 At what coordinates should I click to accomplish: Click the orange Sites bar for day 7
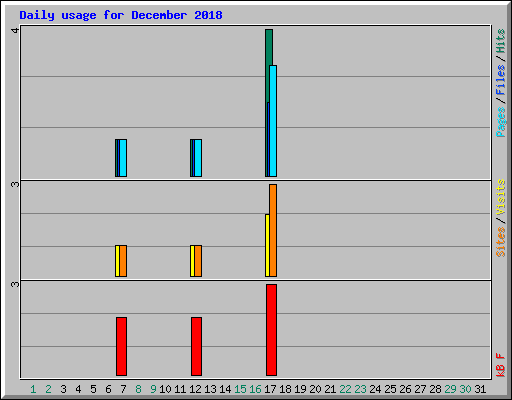pyautogui.click(x=123, y=261)
